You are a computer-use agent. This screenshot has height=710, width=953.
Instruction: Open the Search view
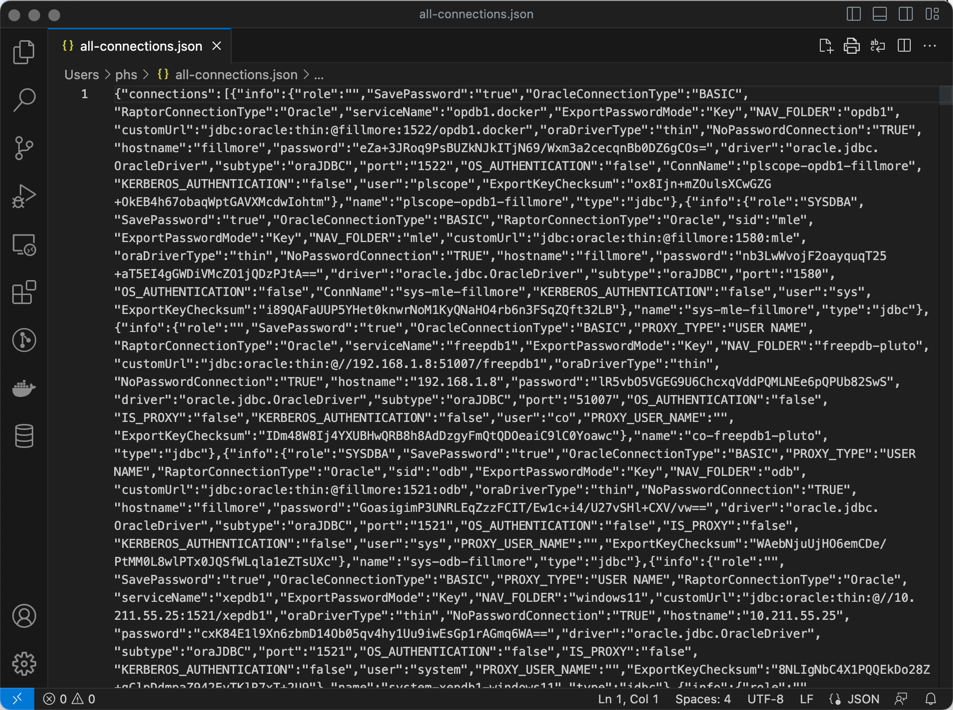point(24,100)
